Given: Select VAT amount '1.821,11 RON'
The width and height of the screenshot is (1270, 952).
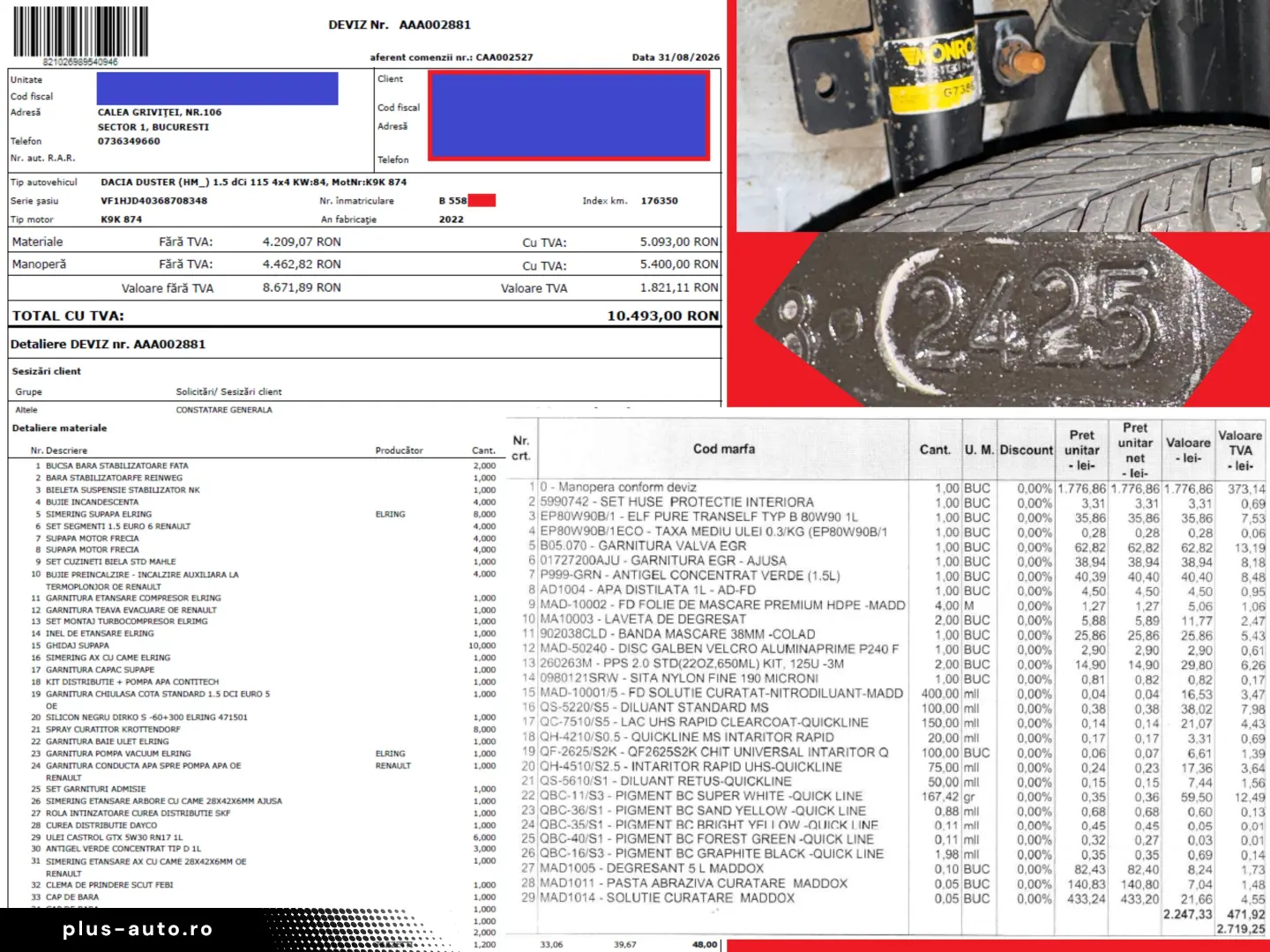Looking at the screenshot, I should tap(679, 287).
